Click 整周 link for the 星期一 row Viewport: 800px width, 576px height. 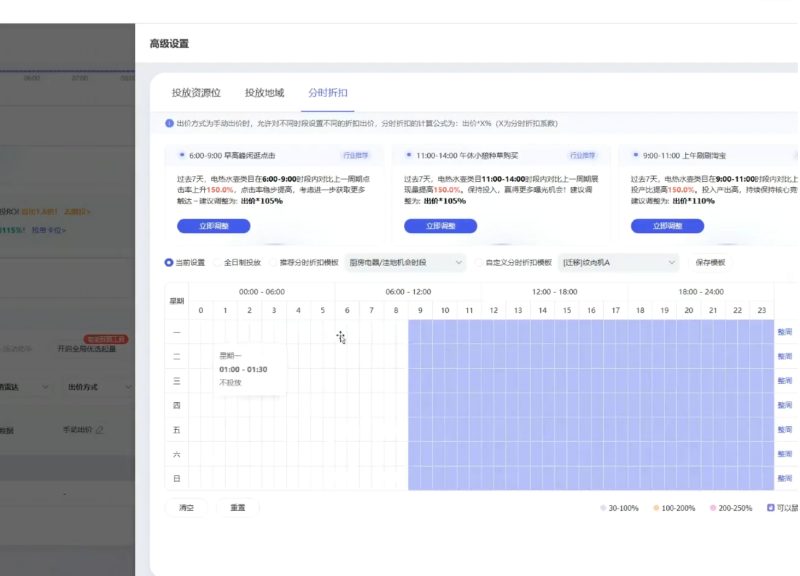[x=785, y=332]
